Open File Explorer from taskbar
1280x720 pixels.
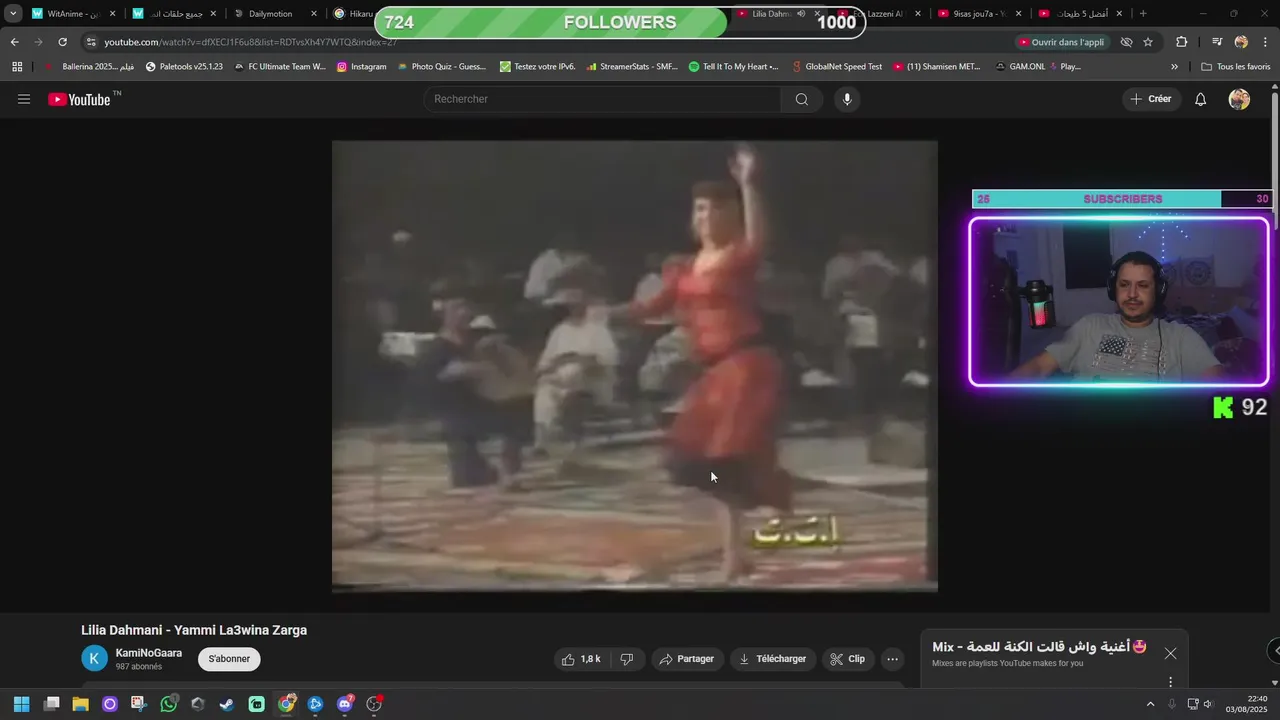[80, 704]
